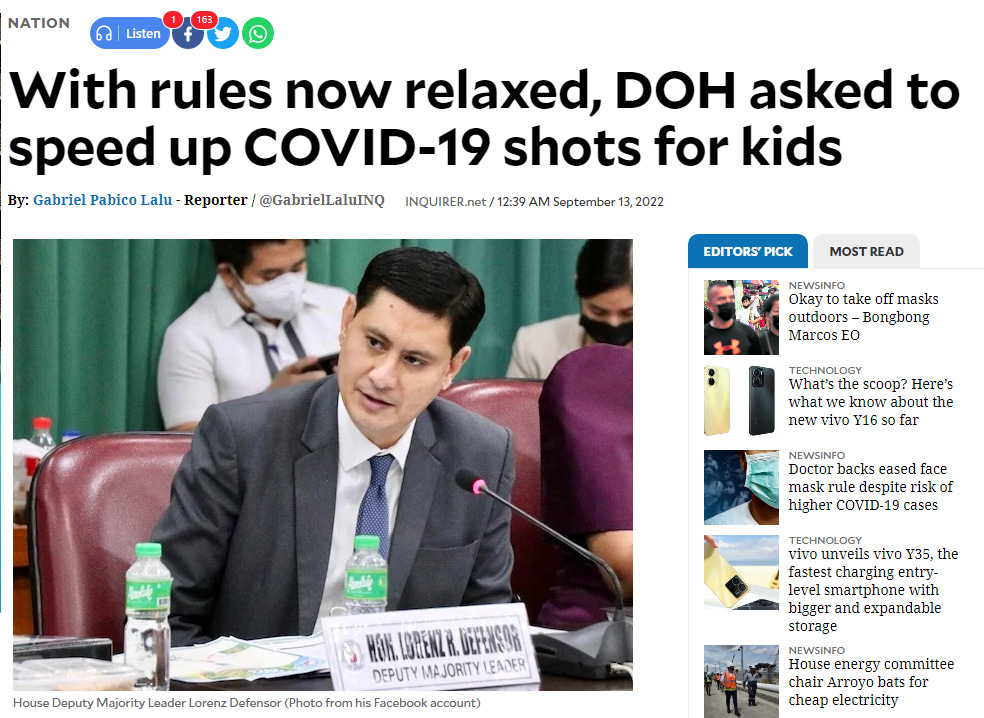
Task: Read Doctor backs eased face mask rule story
Action: [x=870, y=487]
